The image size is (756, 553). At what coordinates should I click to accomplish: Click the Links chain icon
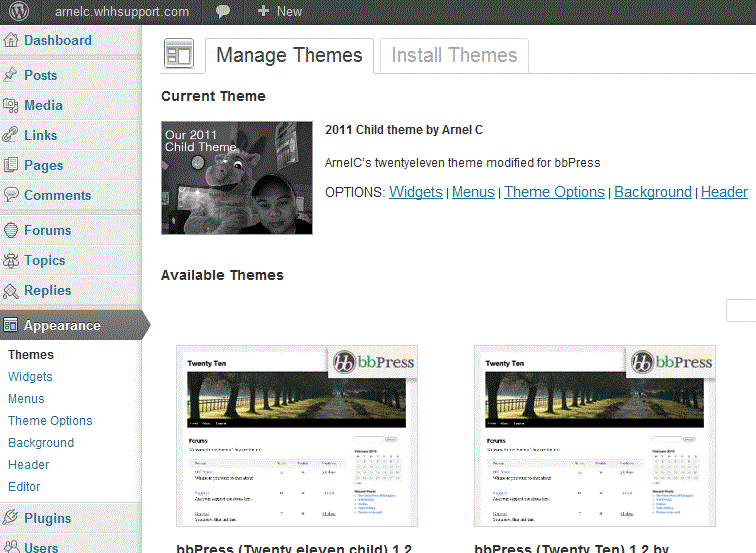pyautogui.click(x=11, y=135)
